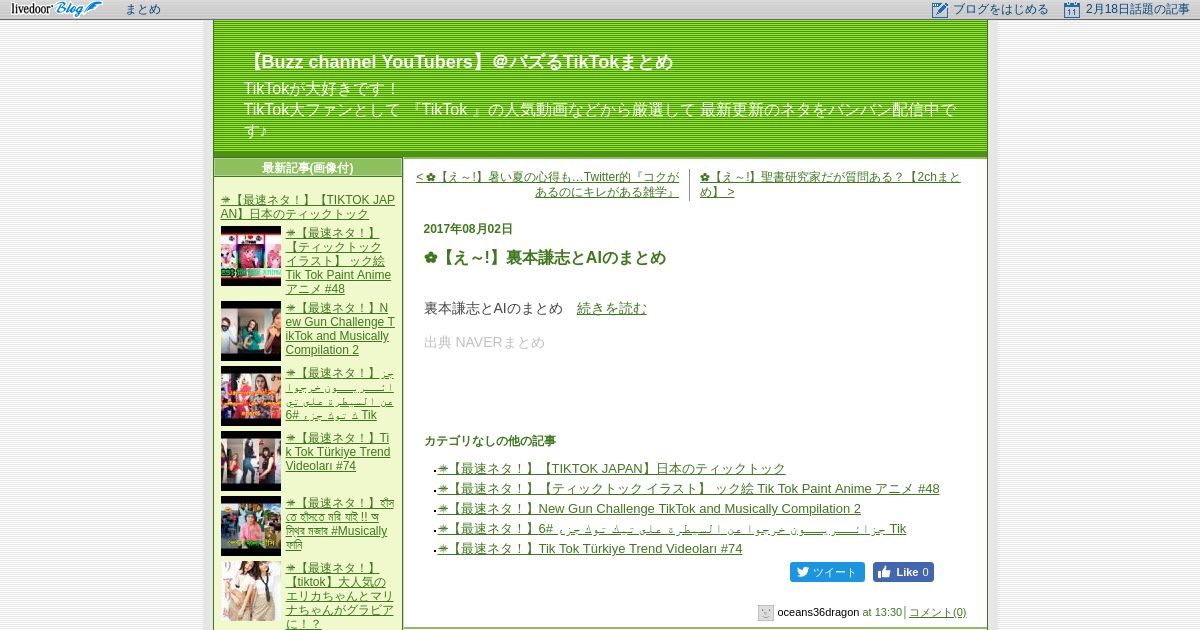Open sidebar thumbnail for Tik Tok Paint Anime #48
The height and width of the screenshot is (630, 1200).
[x=251, y=256]
